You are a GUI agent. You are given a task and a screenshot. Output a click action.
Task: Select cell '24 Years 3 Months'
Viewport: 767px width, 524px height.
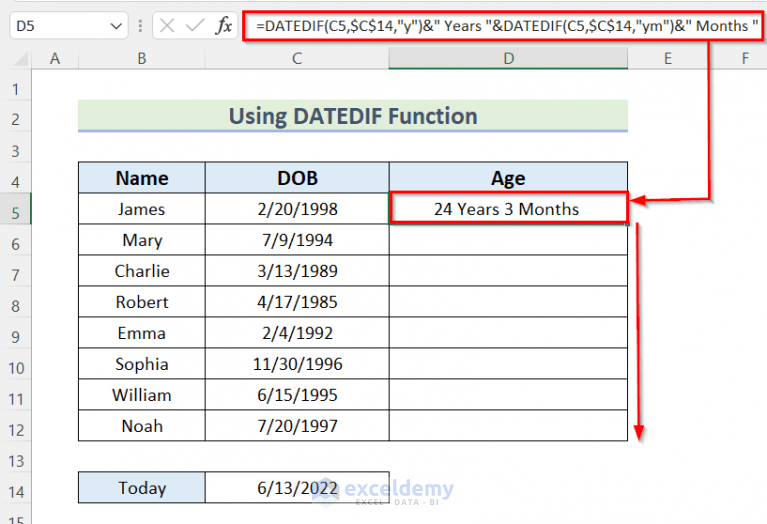tap(508, 209)
